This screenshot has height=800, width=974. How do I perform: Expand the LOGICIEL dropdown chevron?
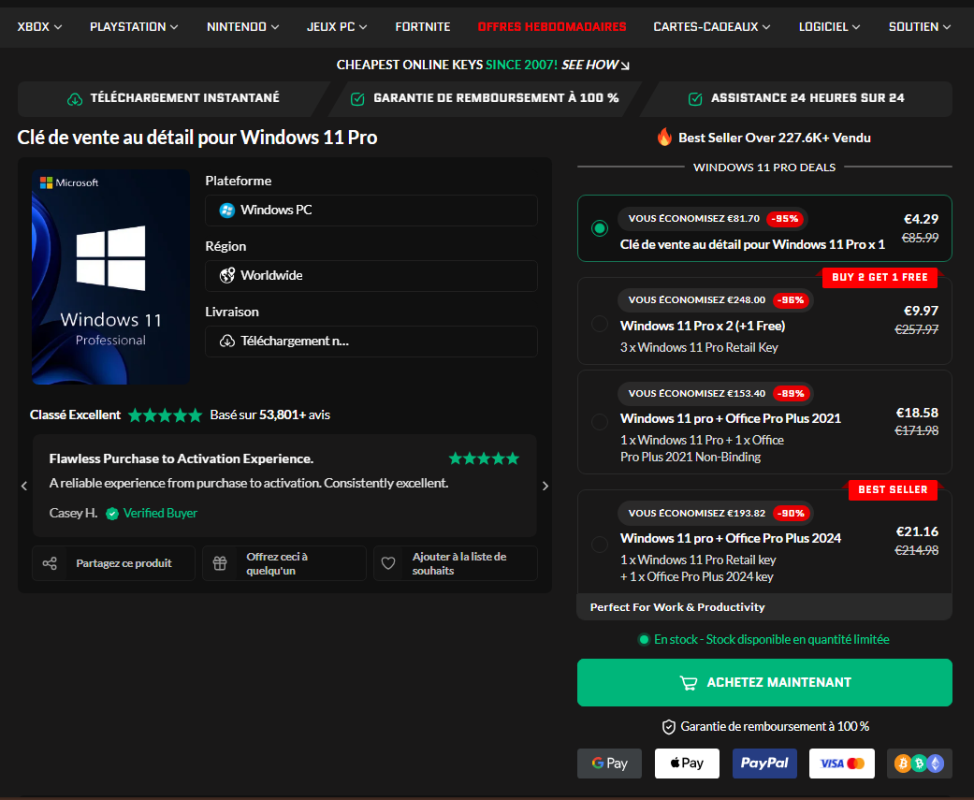tap(856, 27)
